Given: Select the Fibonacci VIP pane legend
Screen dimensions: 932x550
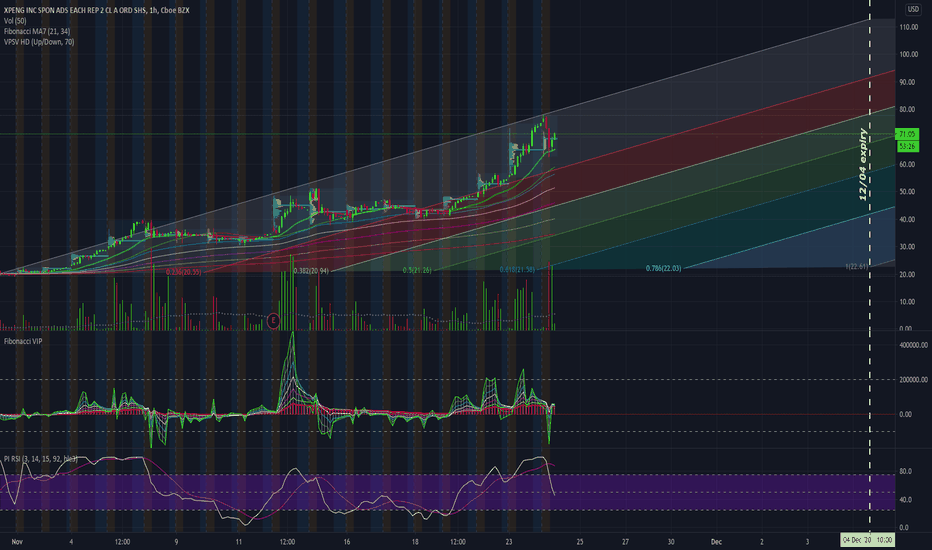Looking at the screenshot, I should (23, 341).
